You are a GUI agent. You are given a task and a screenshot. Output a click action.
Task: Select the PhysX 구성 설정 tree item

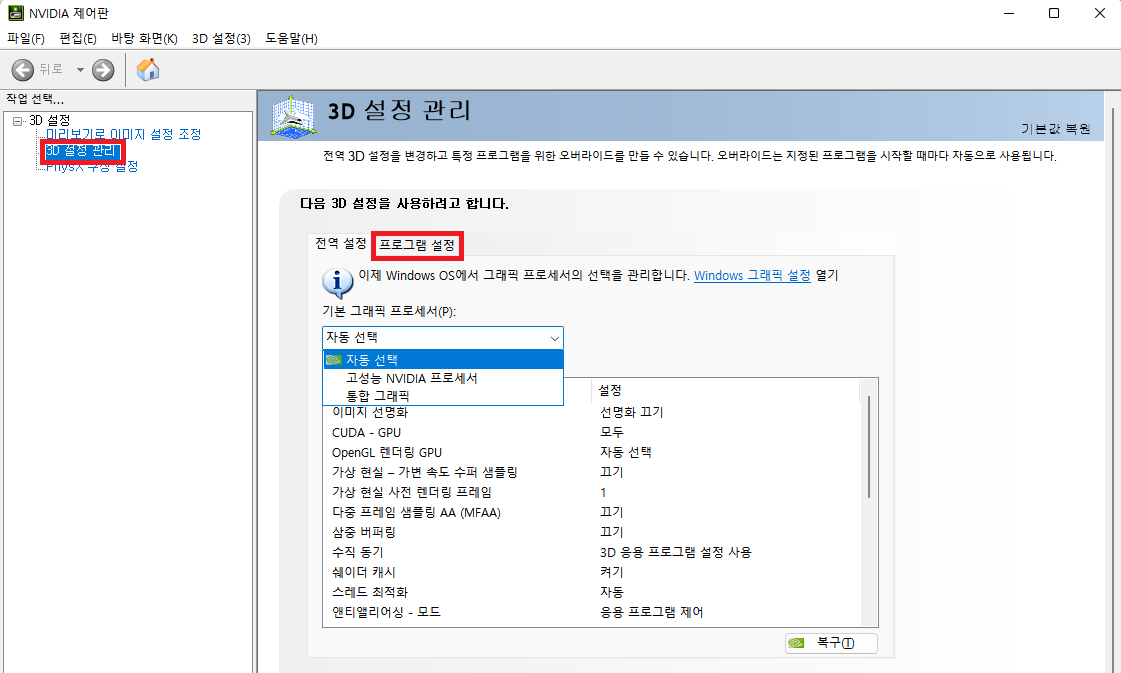(x=92, y=167)
